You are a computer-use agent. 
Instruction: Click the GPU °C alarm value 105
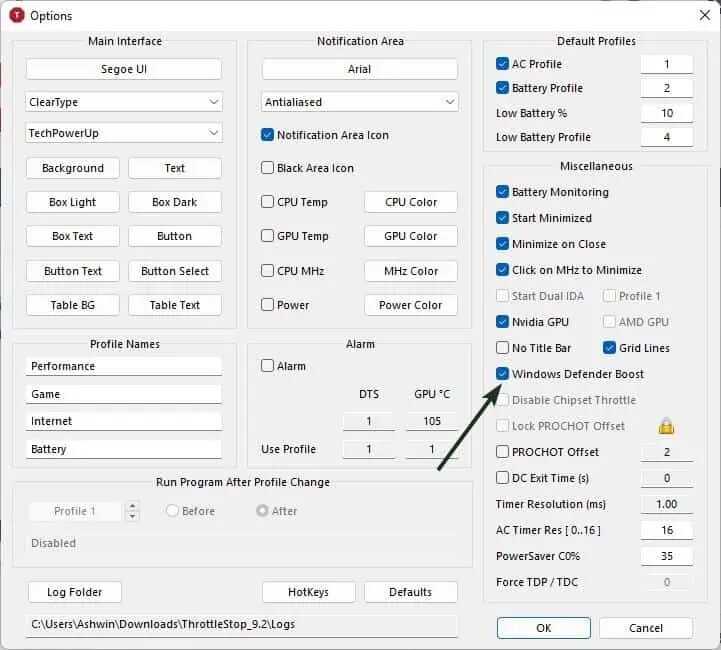432,422
